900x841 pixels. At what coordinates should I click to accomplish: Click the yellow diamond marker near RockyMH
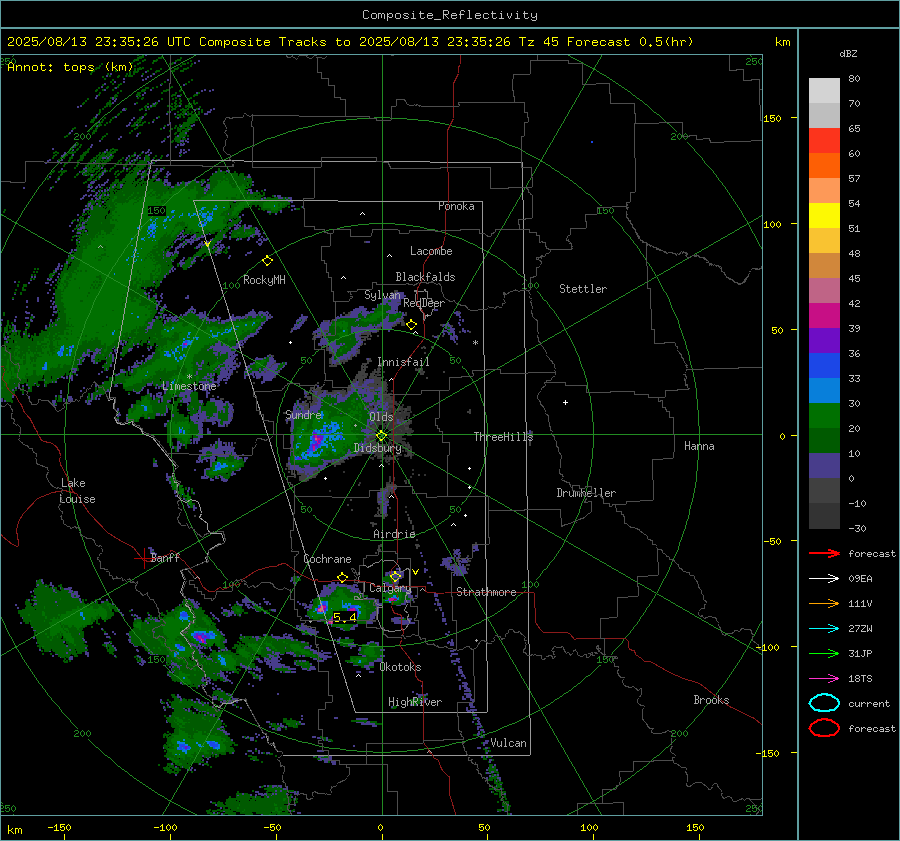coord(267,261)
